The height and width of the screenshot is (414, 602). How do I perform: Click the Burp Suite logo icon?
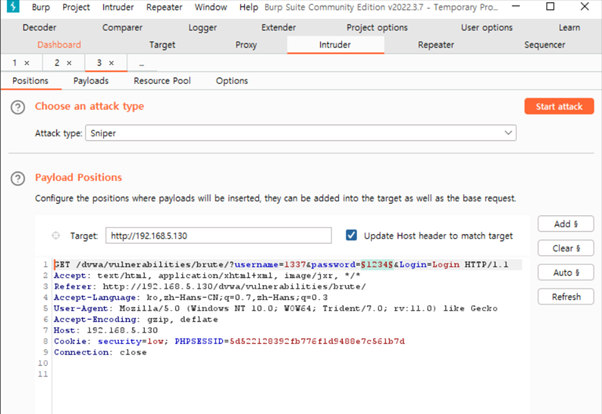(x=13, y=7)
